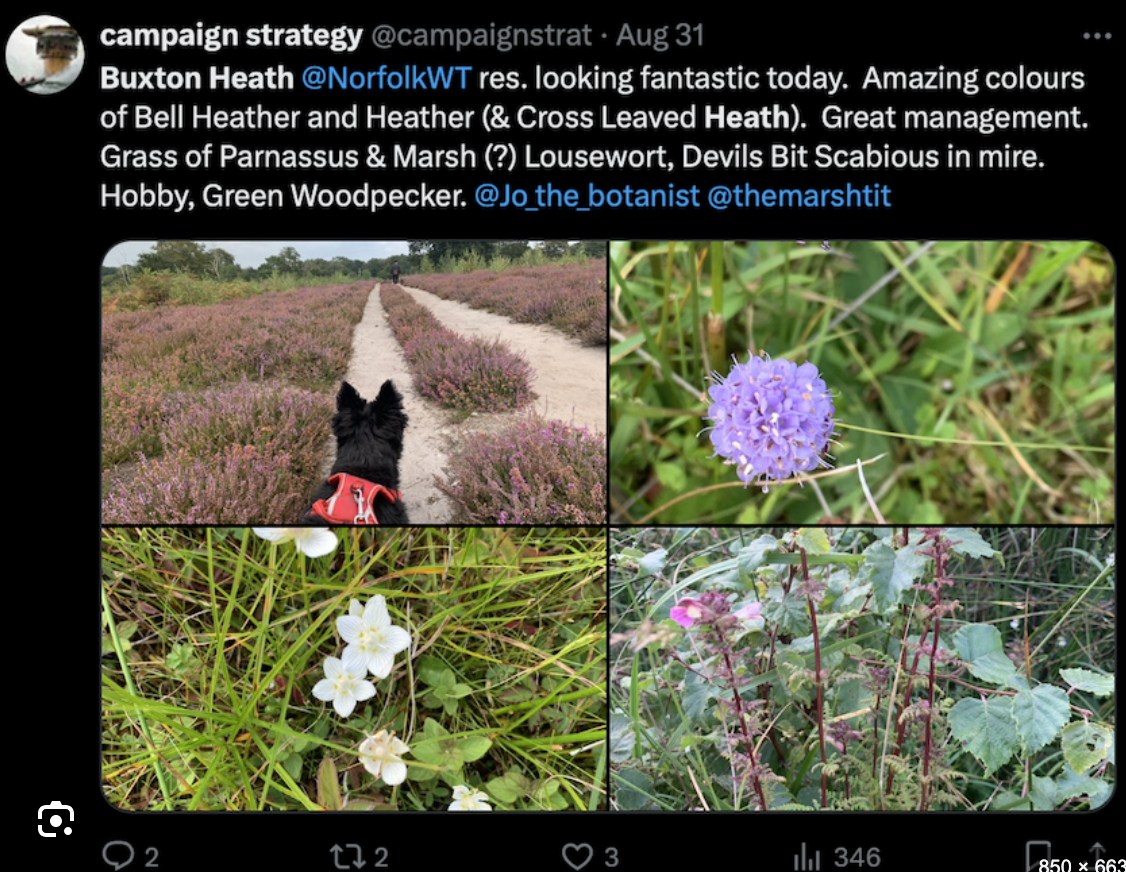Click the 850 × 663 image size label
1126x872 pixels.
coord(1080,864)
